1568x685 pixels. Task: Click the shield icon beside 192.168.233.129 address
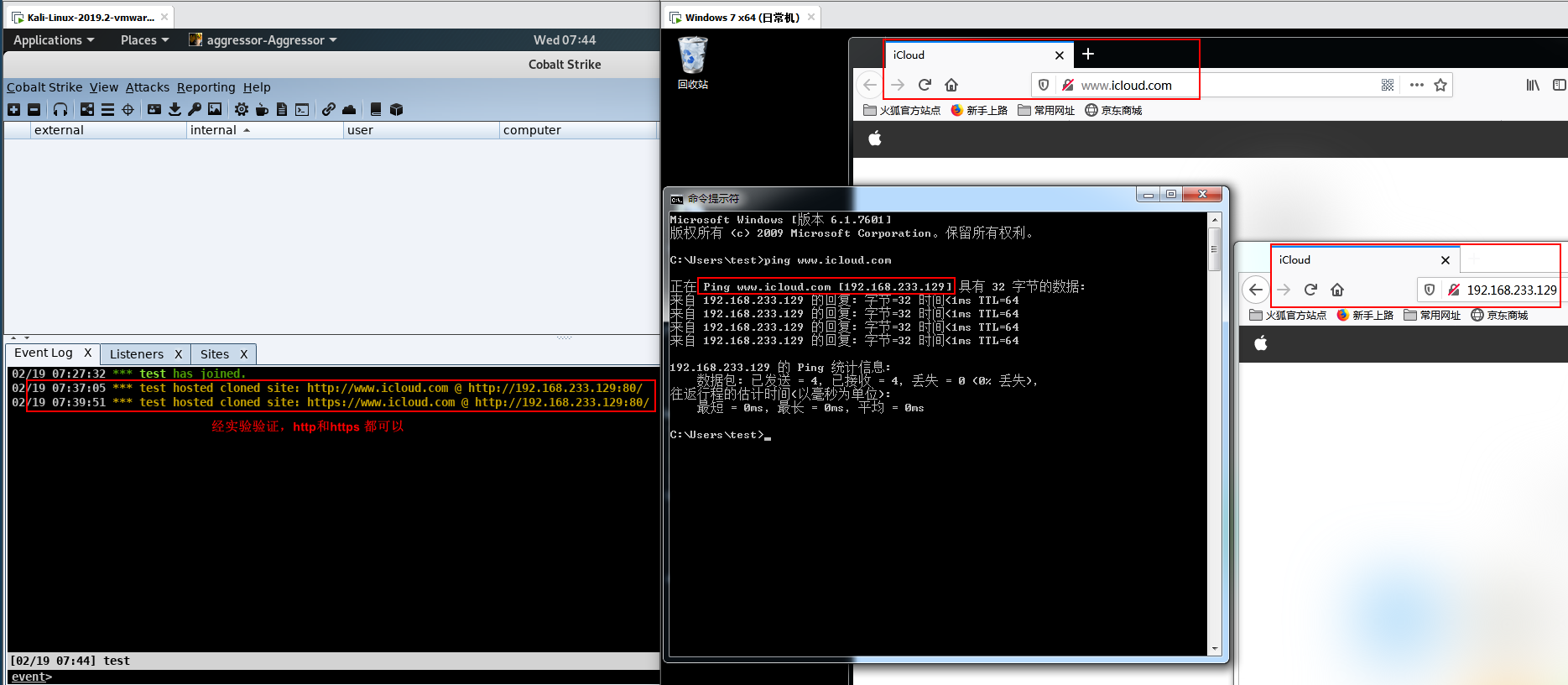[x=1430, y=290]
